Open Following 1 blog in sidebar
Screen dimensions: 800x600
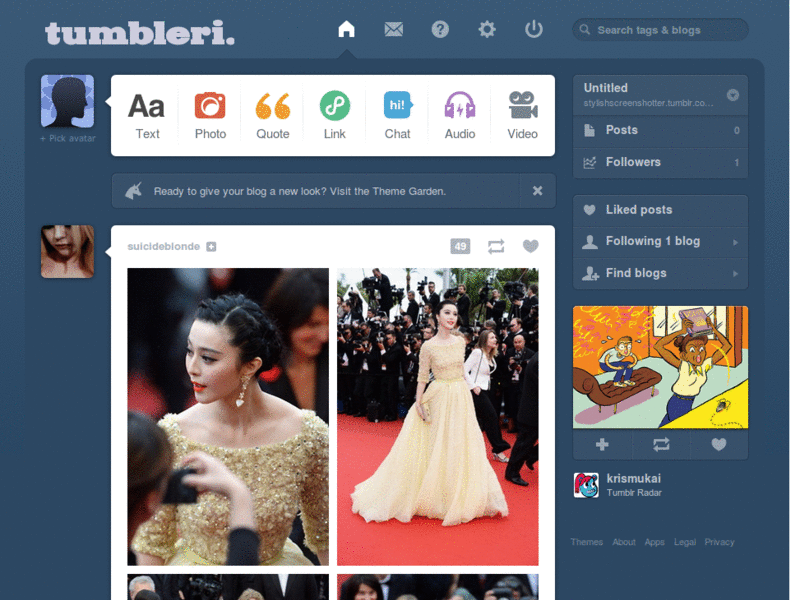point(660,241)
